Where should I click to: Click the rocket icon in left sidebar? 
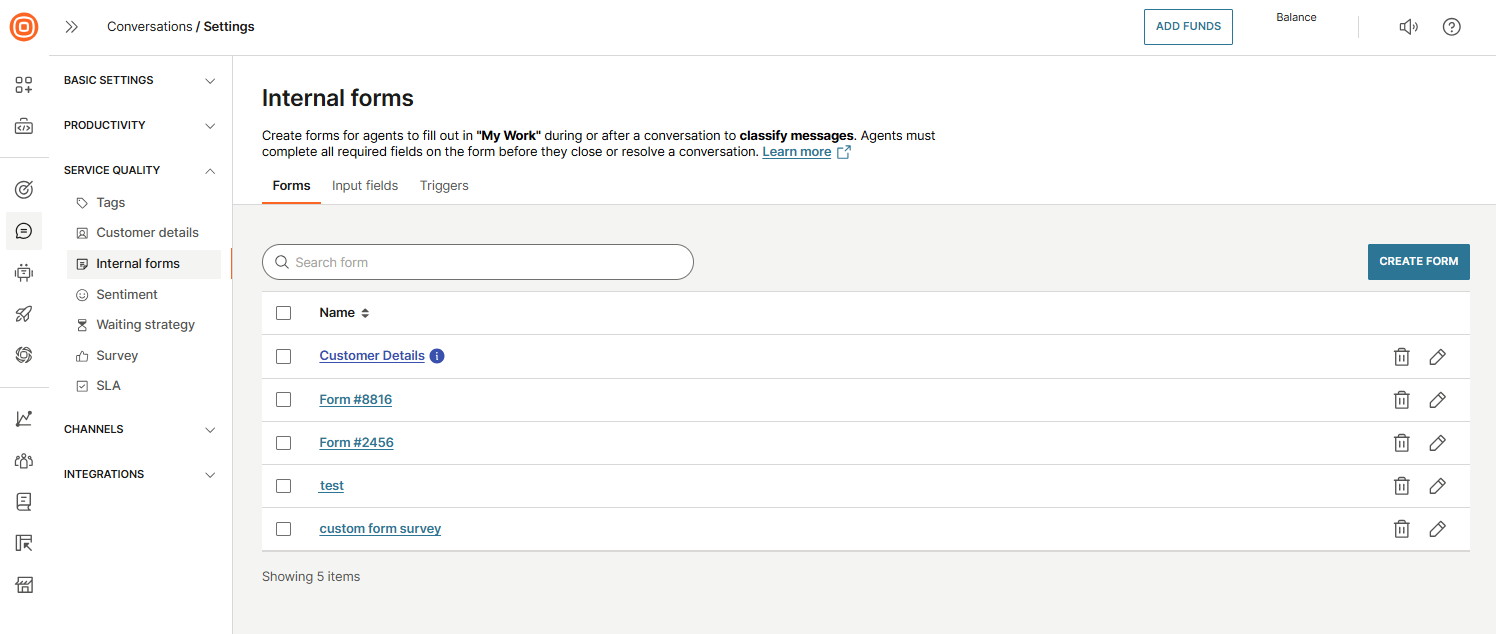click(x=24, y=314)
